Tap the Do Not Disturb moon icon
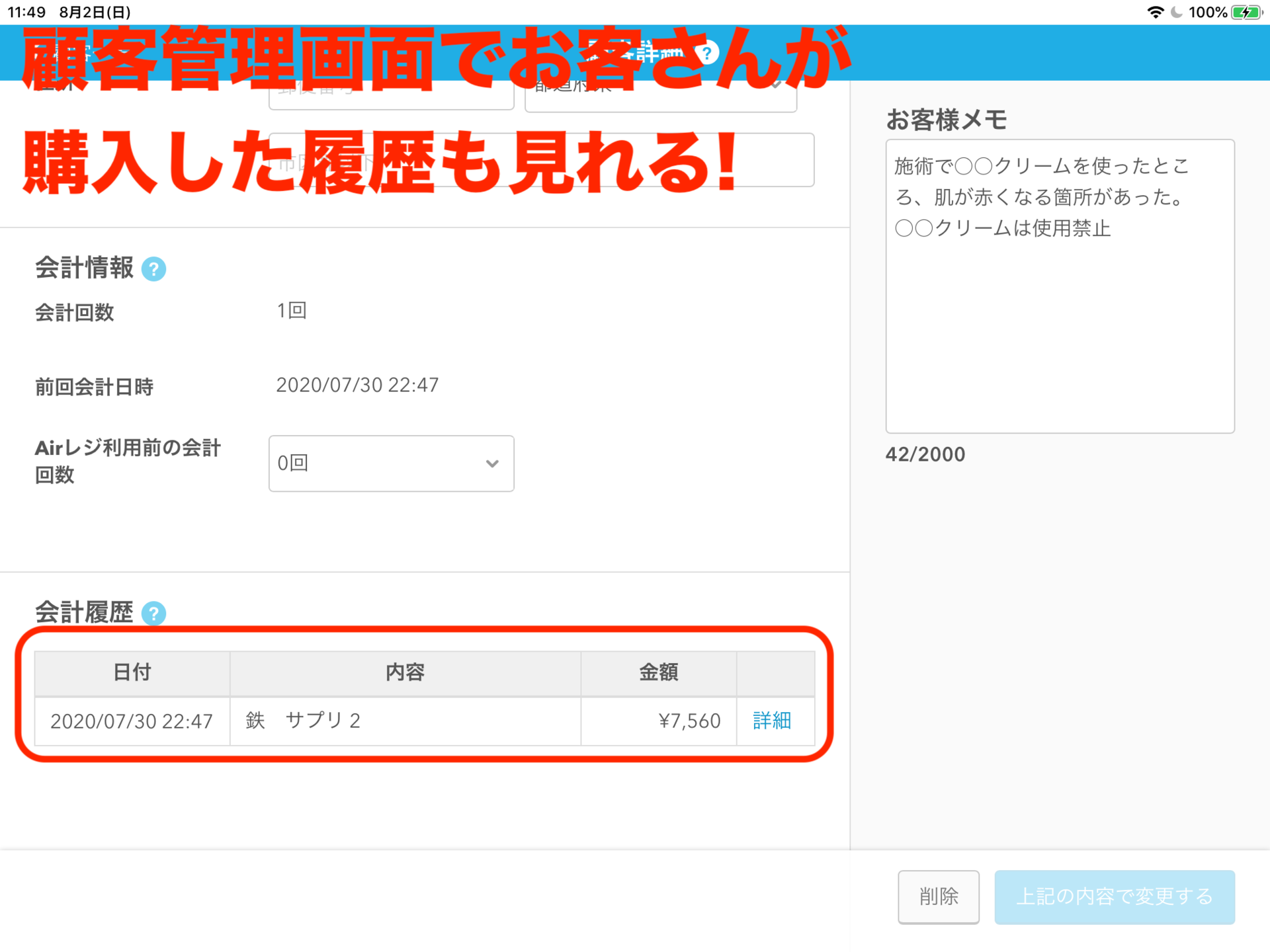The height and width of the screenshot is (952, 1270). 1176,12
